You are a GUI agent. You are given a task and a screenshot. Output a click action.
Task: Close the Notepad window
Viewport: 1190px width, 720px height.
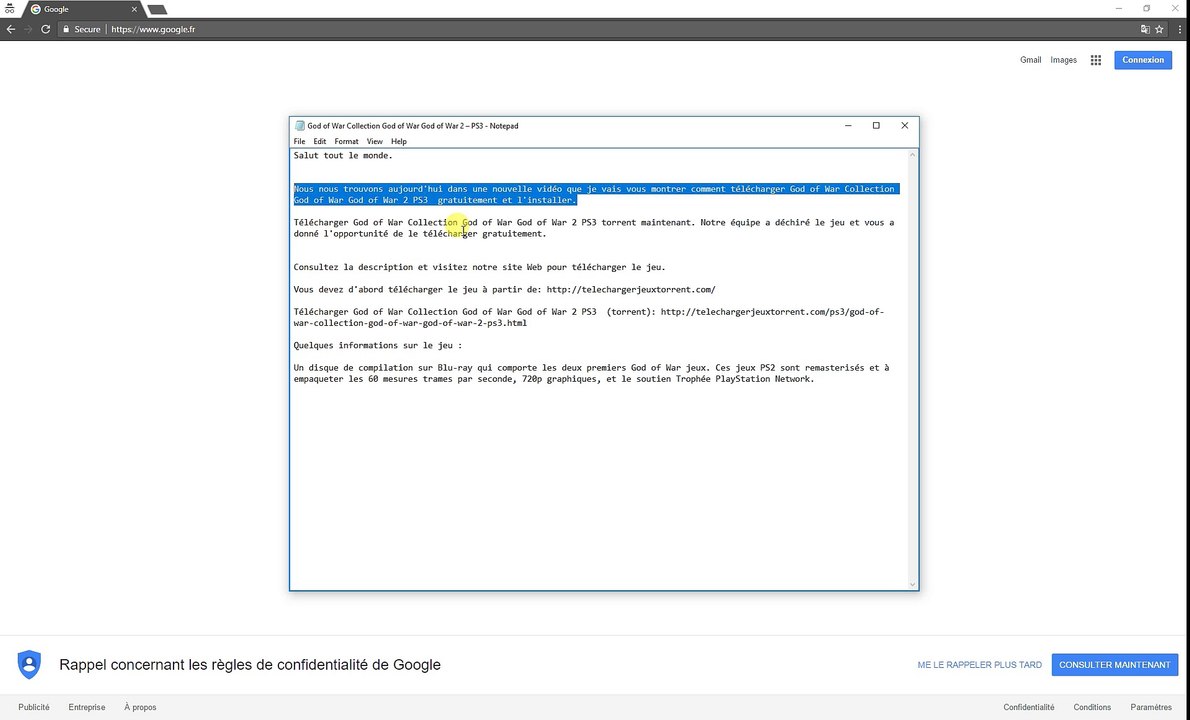[x=904, y=126]
